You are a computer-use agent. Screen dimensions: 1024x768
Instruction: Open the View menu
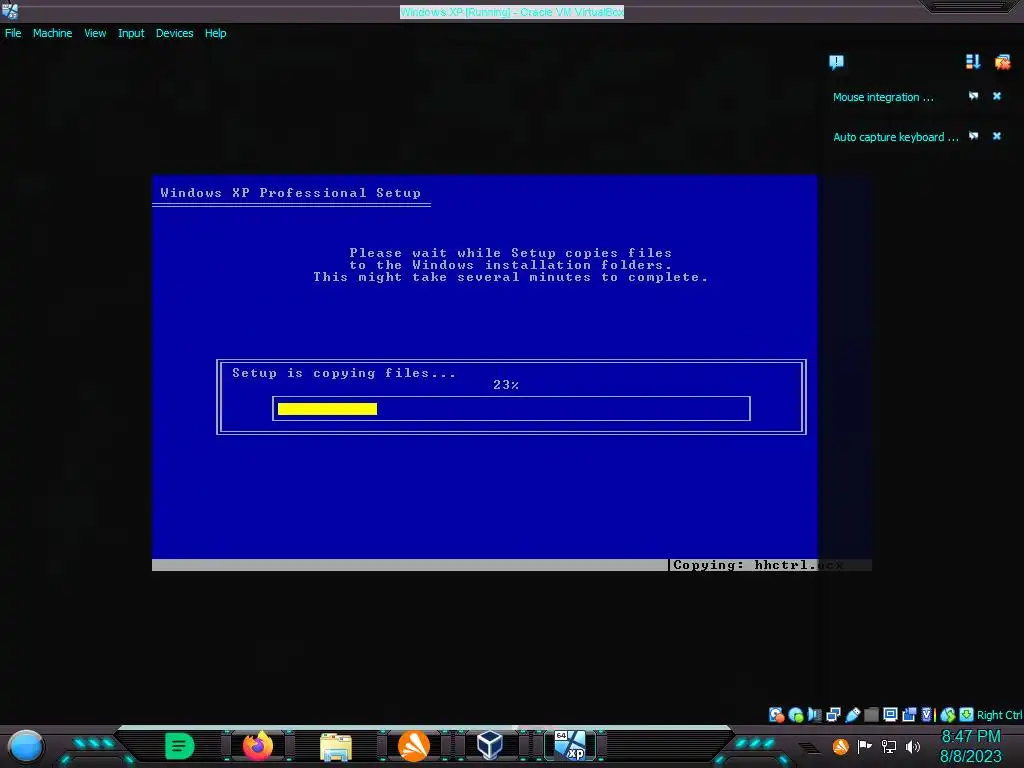coord(95,33)
